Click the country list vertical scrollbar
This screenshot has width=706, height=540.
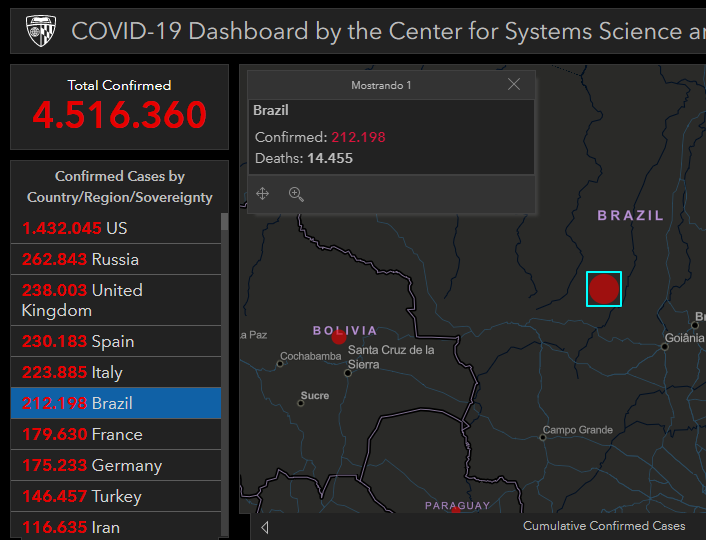pyautogui.click(x=224, y=300)
